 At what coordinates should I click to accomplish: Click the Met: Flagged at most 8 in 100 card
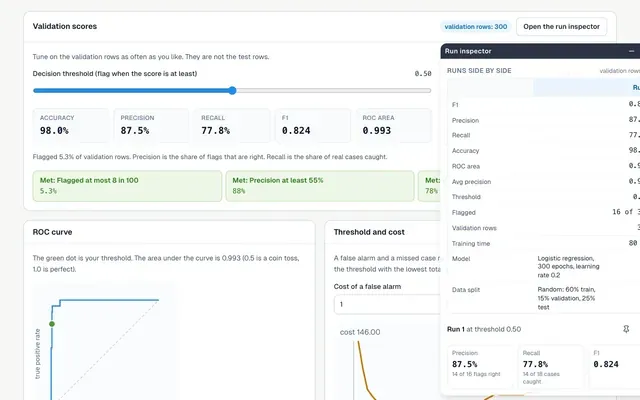click(x=127, y=186)
